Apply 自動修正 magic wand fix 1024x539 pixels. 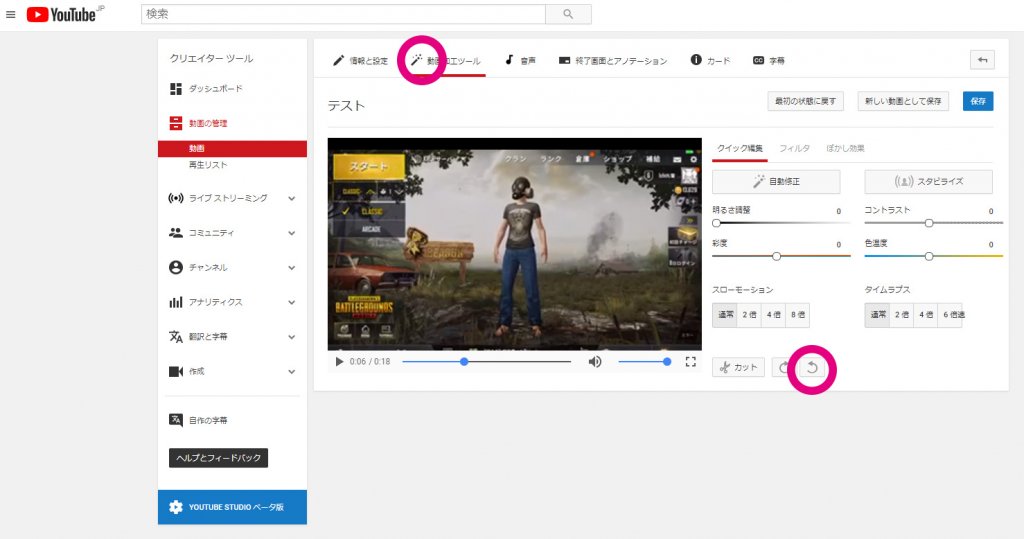(776, 182)
